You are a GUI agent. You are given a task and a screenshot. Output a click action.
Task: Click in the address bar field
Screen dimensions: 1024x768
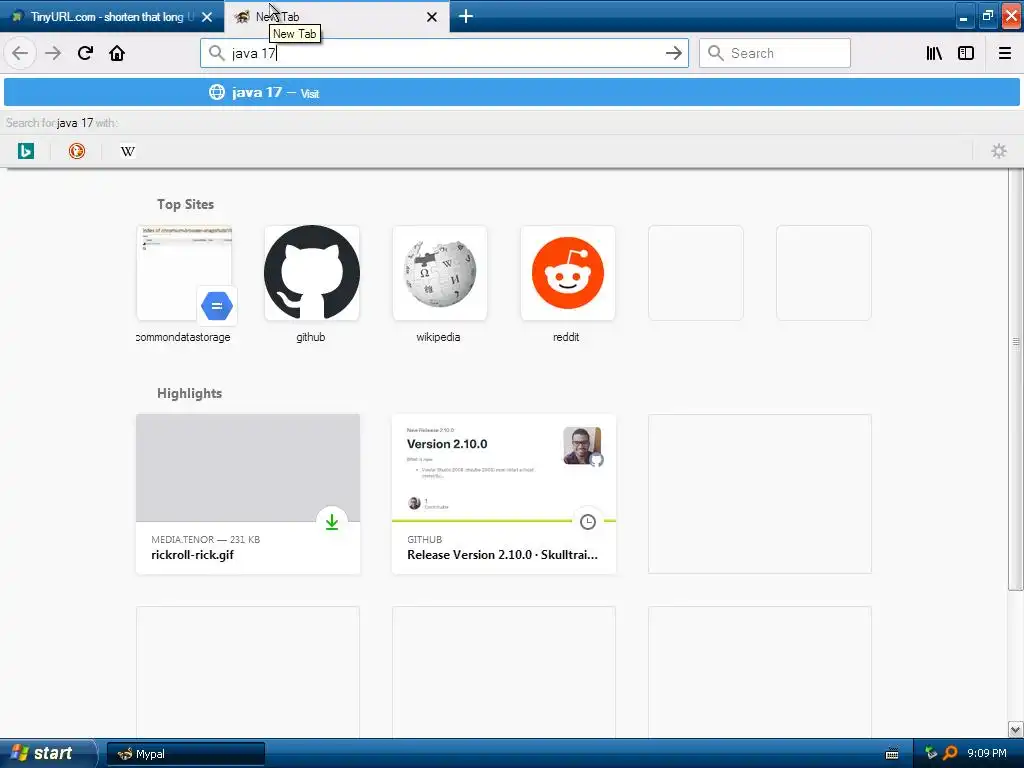tap(444, 53)
